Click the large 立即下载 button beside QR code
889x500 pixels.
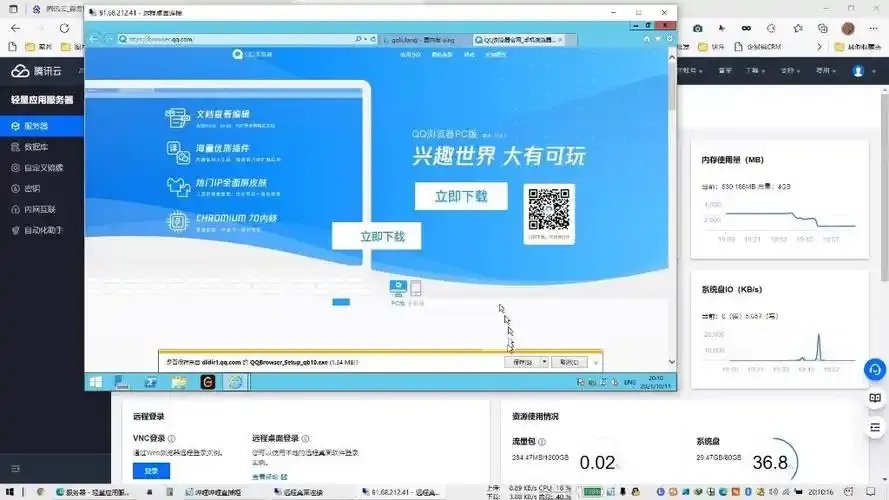(x=461, y=196)
